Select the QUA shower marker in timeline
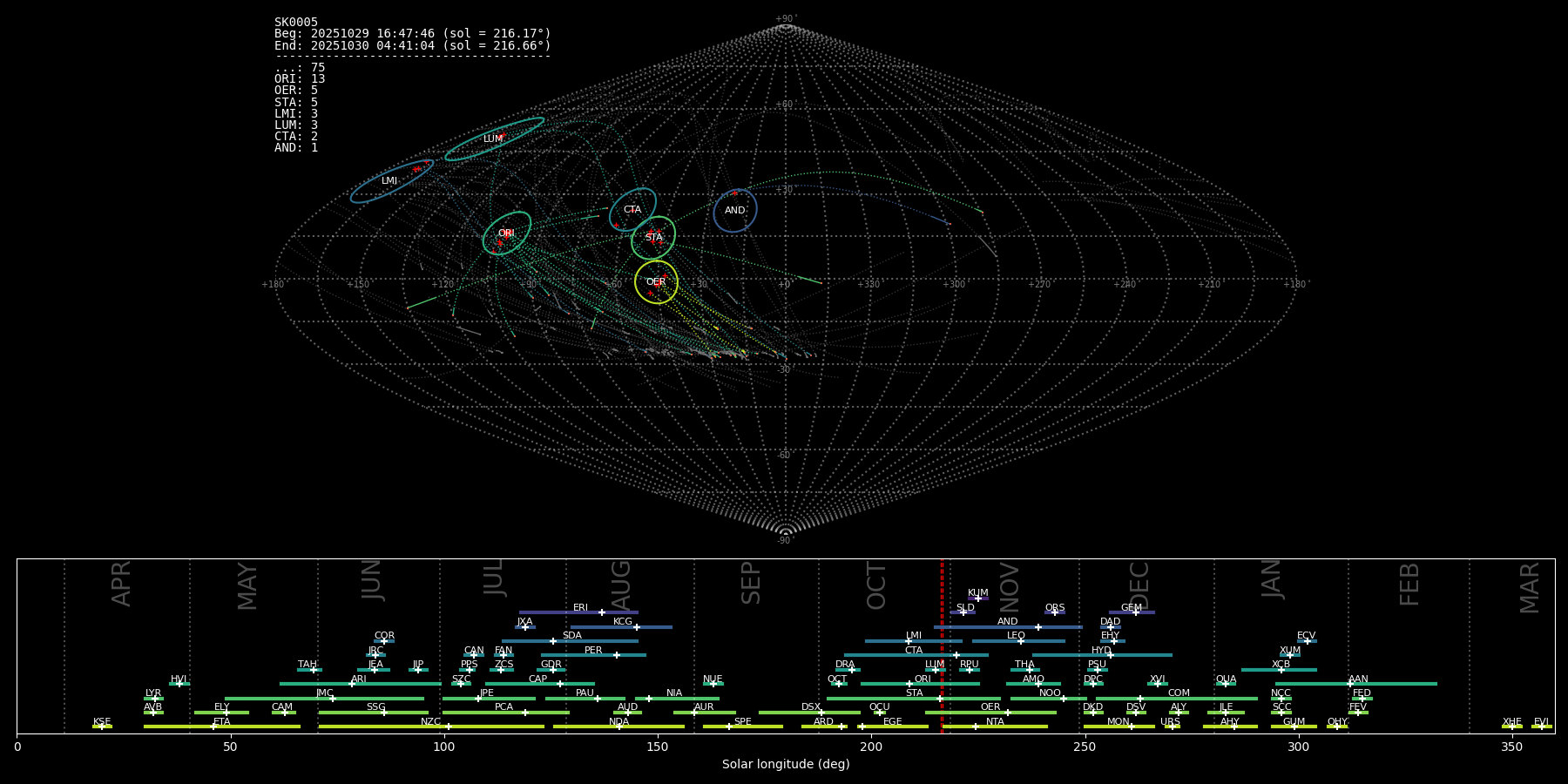 coord(1226,684)
